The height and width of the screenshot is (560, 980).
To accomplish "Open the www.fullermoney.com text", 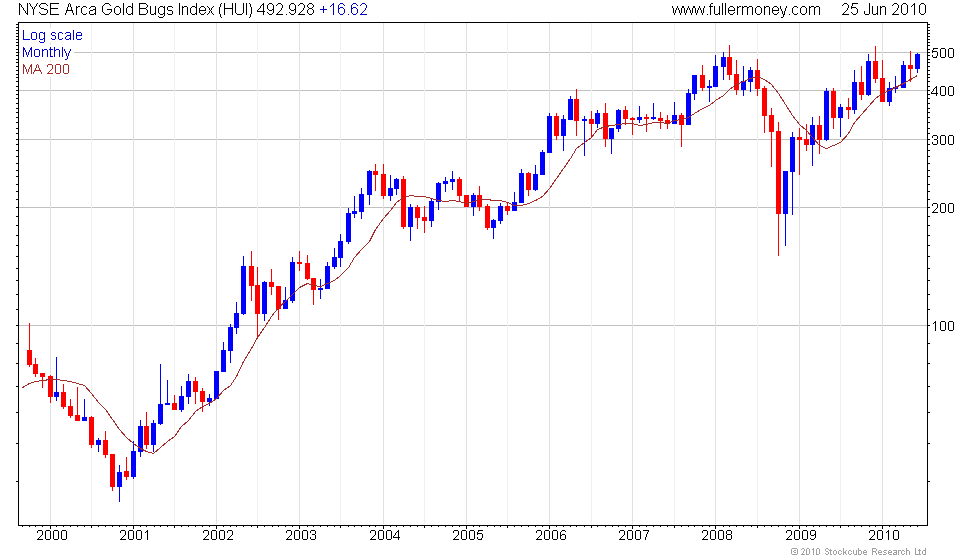I will (746, 9).
